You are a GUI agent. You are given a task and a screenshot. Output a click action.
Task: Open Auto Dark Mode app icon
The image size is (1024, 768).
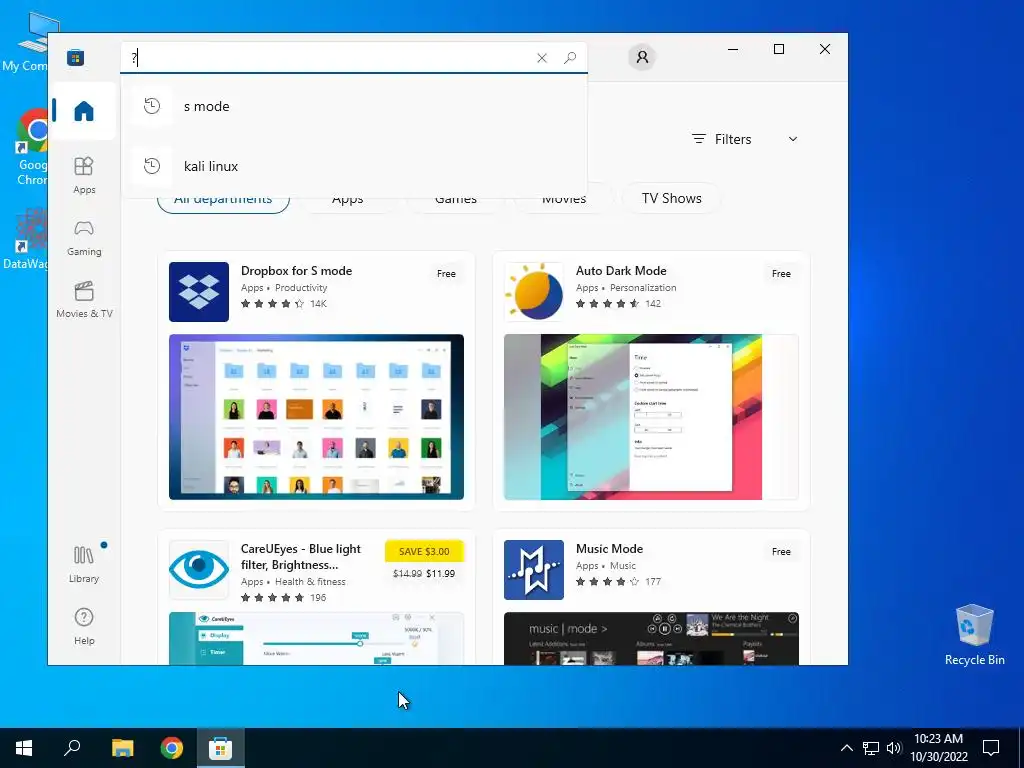[534, 292]
